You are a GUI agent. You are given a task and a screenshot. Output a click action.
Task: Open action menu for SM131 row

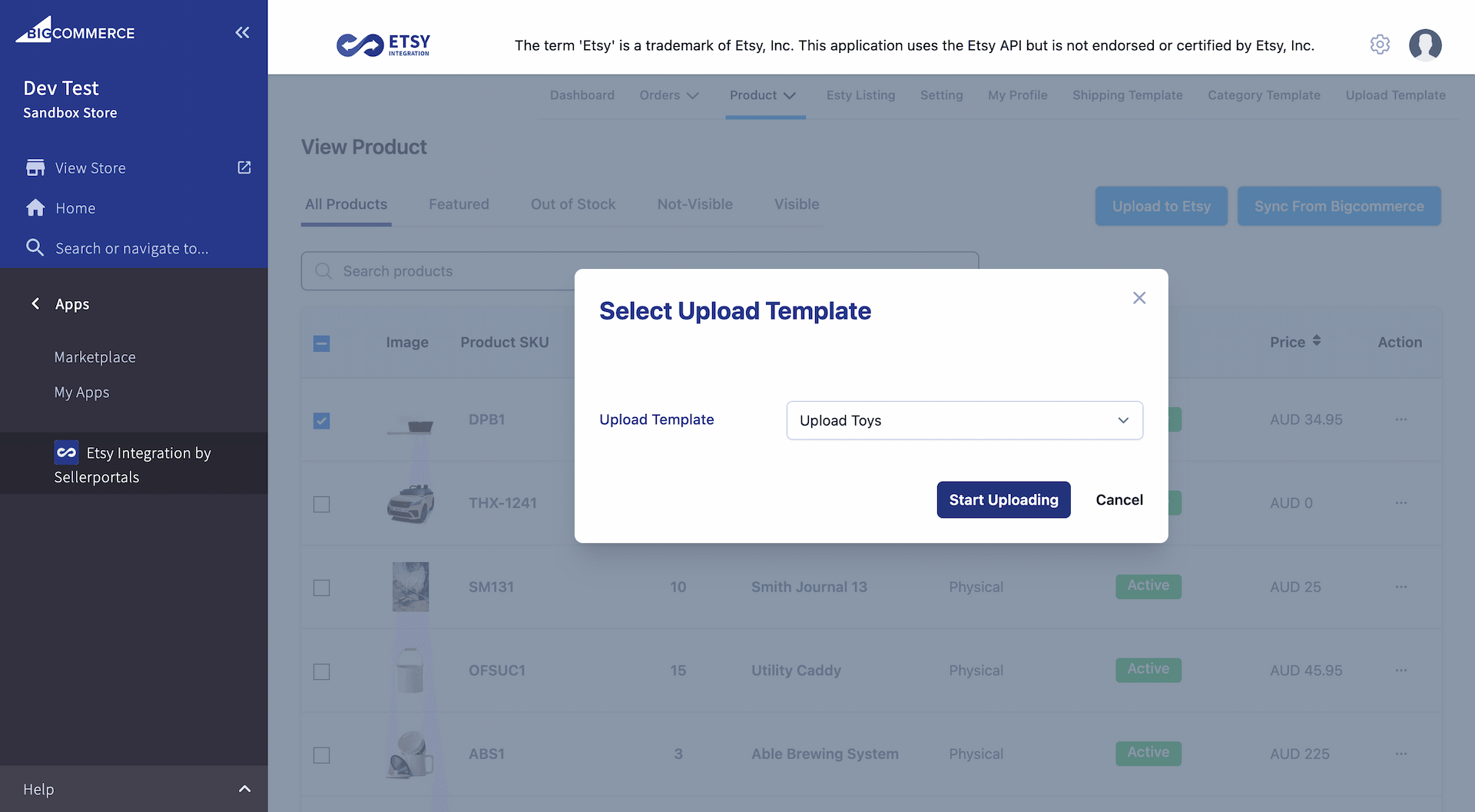click(x=1401, y=587)
